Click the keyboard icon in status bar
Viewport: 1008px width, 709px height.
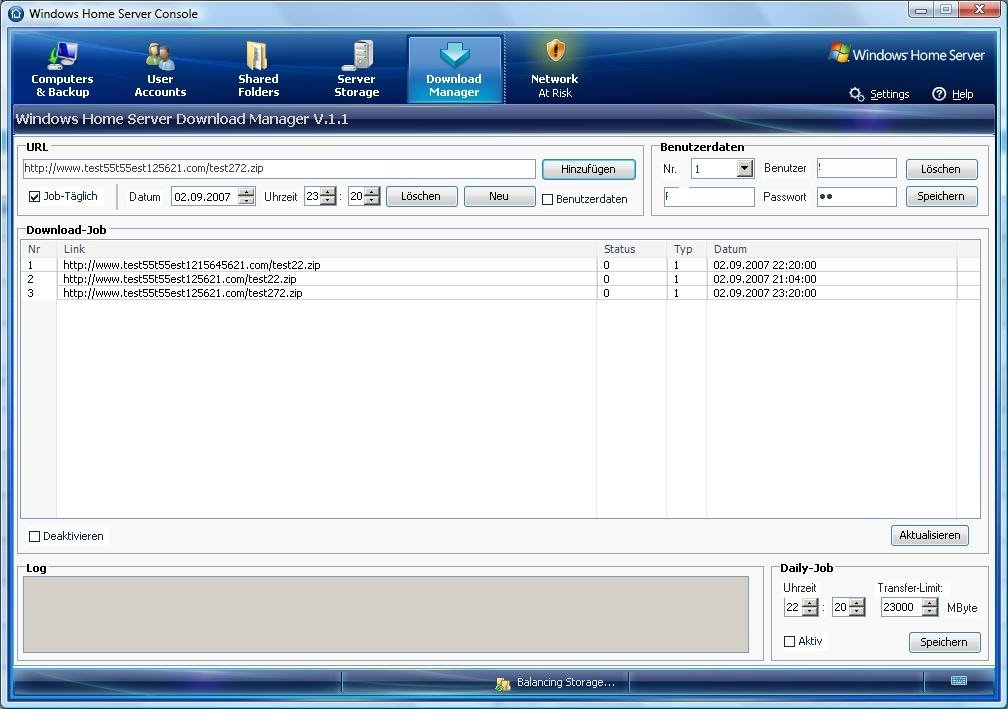[x=958, y=681]
